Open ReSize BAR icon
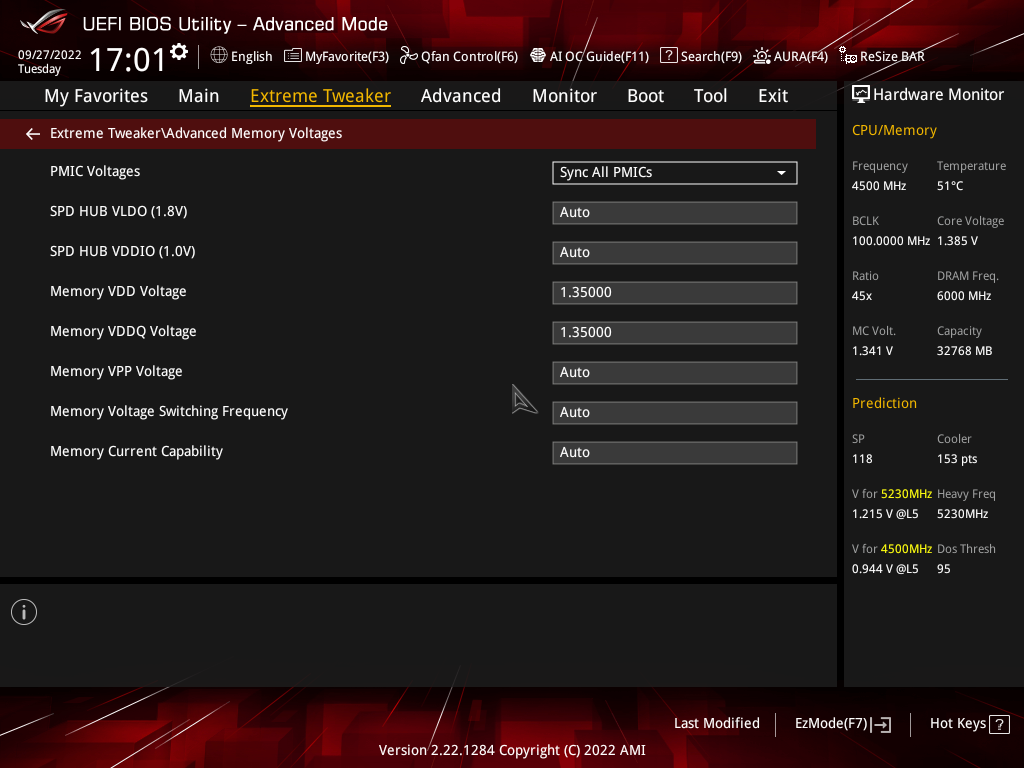 coord(848,56)
